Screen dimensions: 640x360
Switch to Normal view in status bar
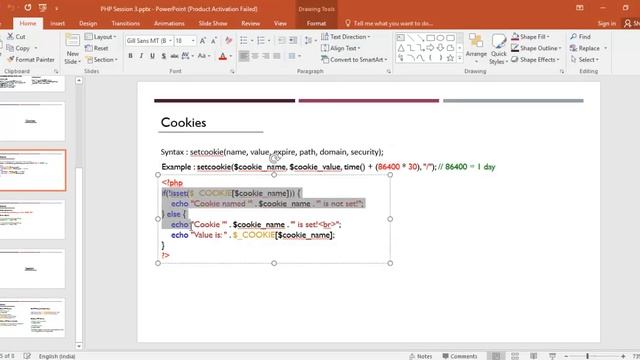tap(496, 356)
